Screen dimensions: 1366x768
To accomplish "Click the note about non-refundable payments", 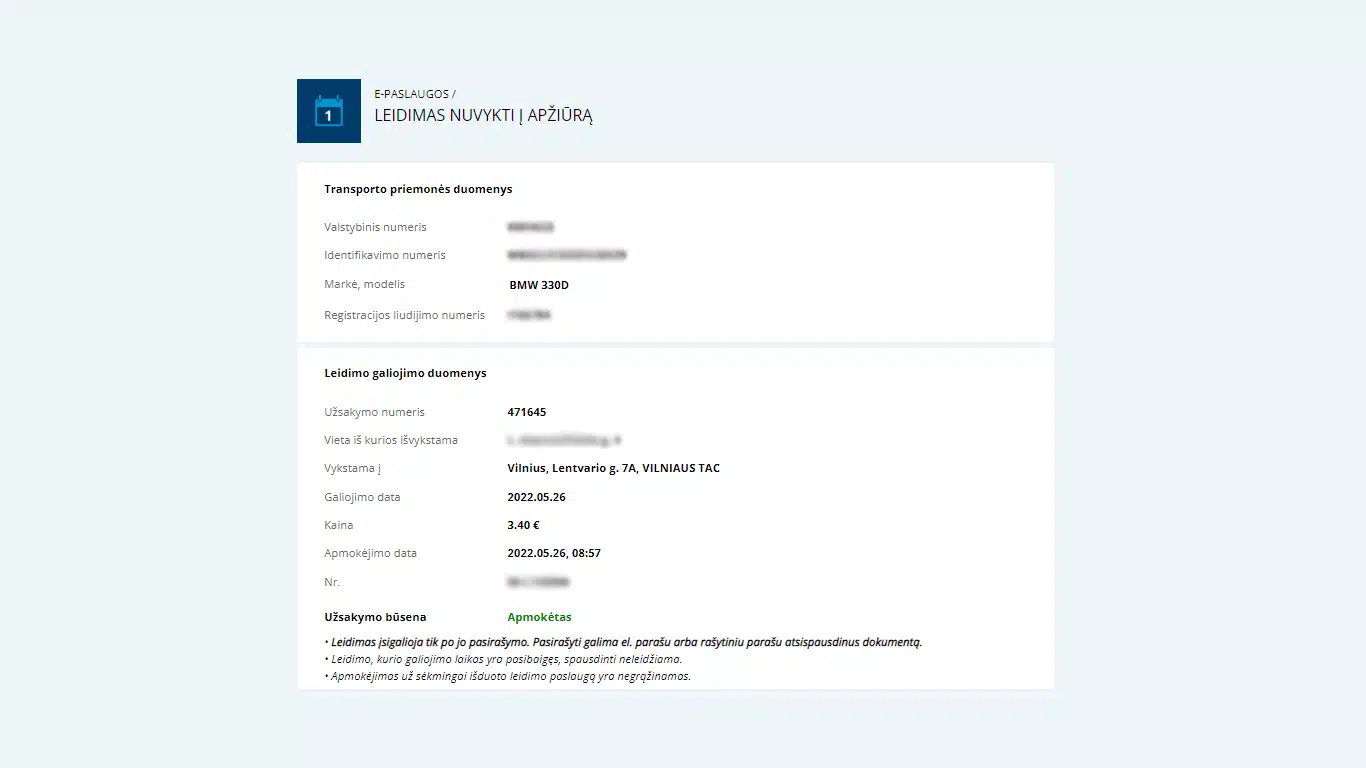I will click(x=507, y=676).
